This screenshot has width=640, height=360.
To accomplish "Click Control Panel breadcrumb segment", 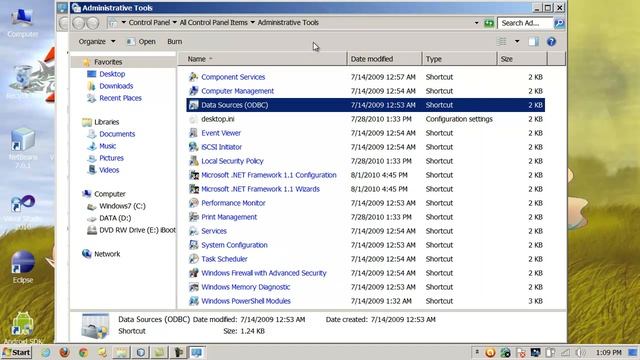I will (x=149, y=22).
